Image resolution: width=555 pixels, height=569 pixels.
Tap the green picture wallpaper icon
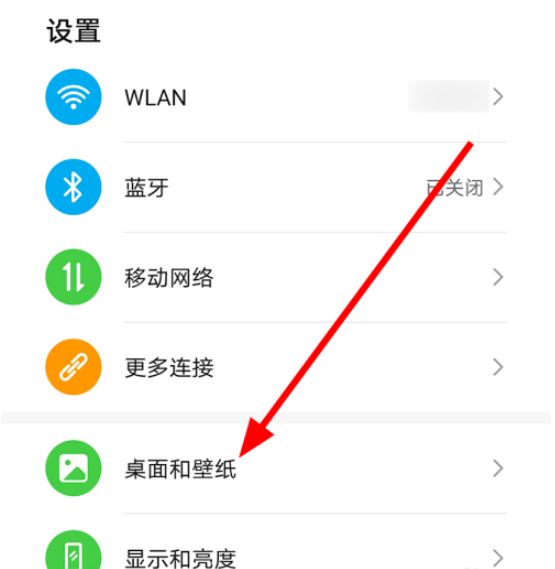pos(73,468)
